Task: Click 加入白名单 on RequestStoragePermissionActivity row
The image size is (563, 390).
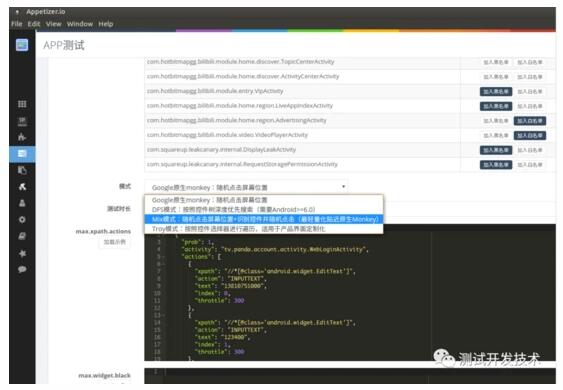Action: [530, 165]
